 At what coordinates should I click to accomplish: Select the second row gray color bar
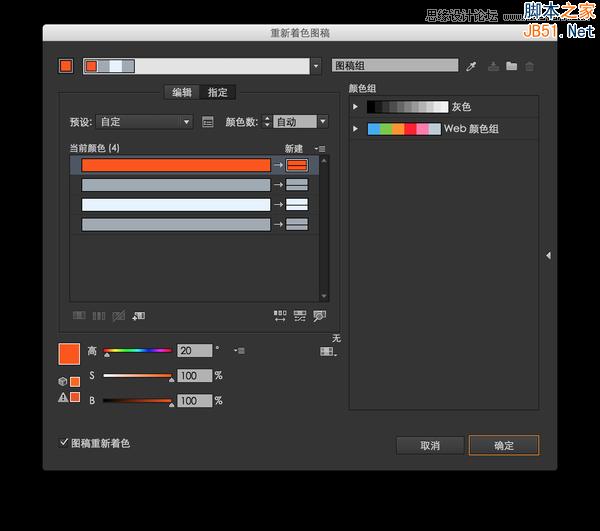coord(176,185)
